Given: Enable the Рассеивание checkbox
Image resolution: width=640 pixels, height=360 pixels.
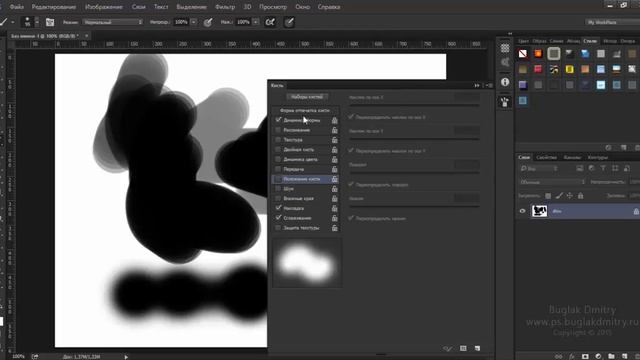Looking at the screenshot, I should (278, 130).
